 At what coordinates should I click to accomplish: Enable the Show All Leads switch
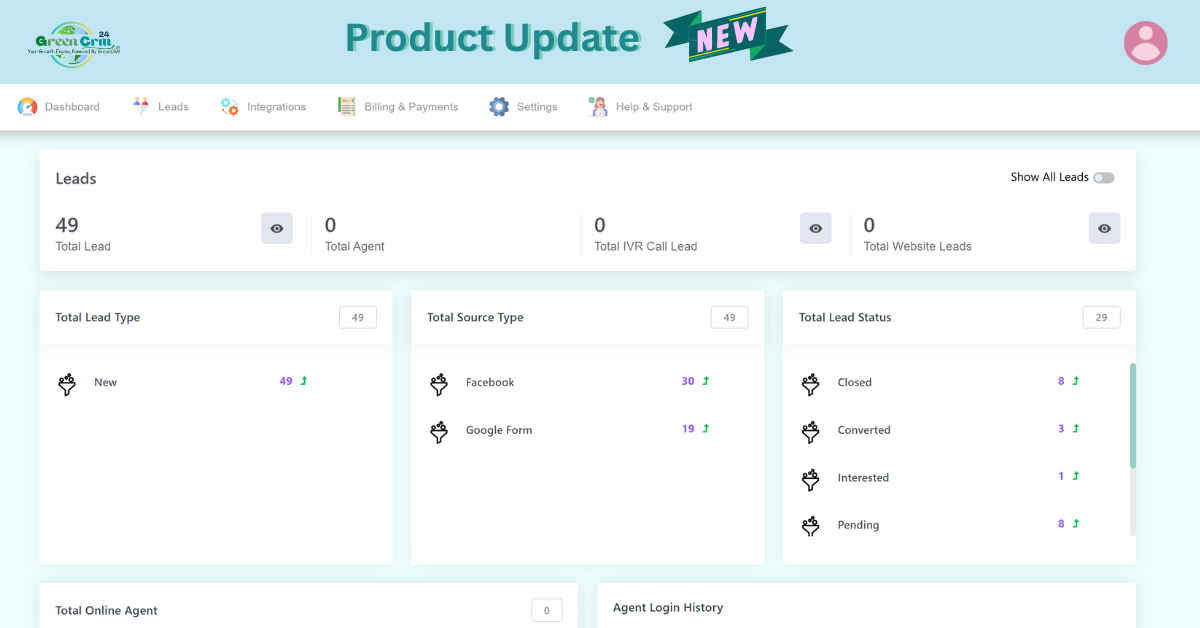(x=1104, y=177)
